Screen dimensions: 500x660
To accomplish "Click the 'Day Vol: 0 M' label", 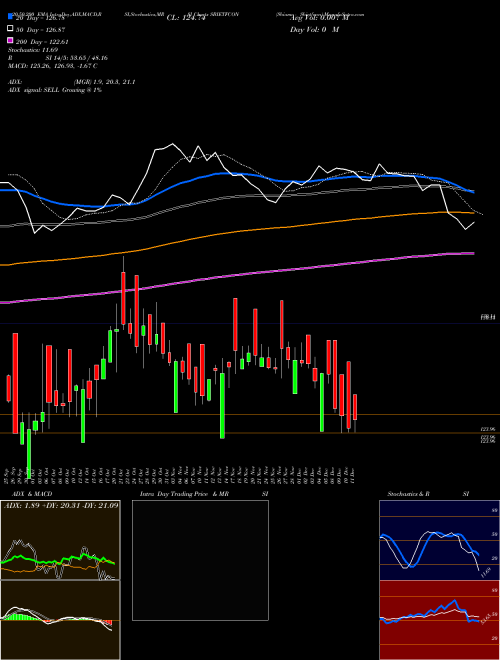I will point(314,29).
